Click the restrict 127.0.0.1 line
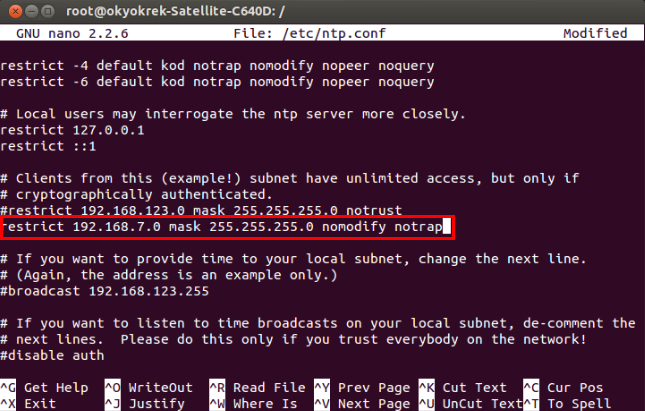Screen dimensions: 645x411 click(x=72, y=130)
